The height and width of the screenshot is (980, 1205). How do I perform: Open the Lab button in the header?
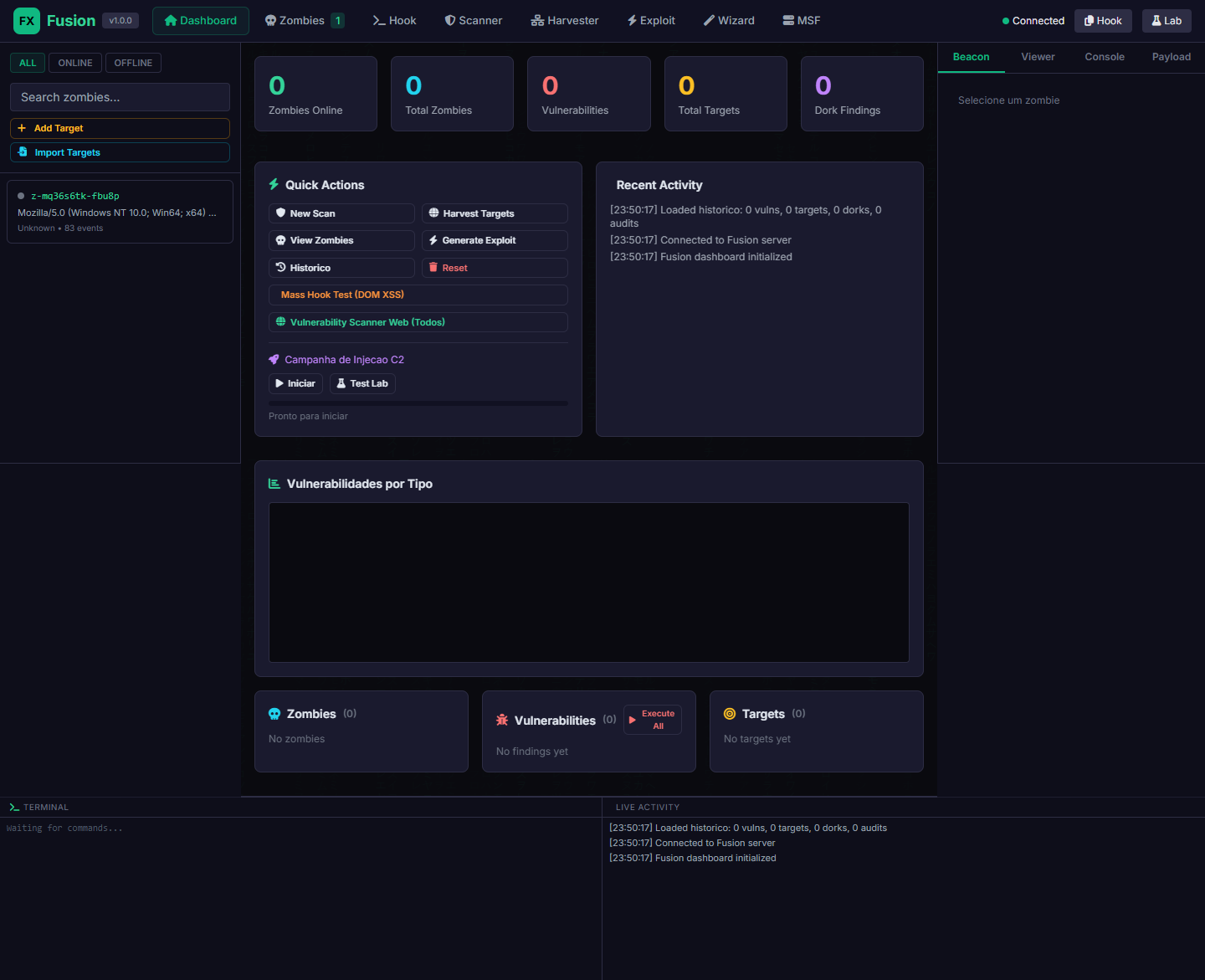coord(1167,21)
